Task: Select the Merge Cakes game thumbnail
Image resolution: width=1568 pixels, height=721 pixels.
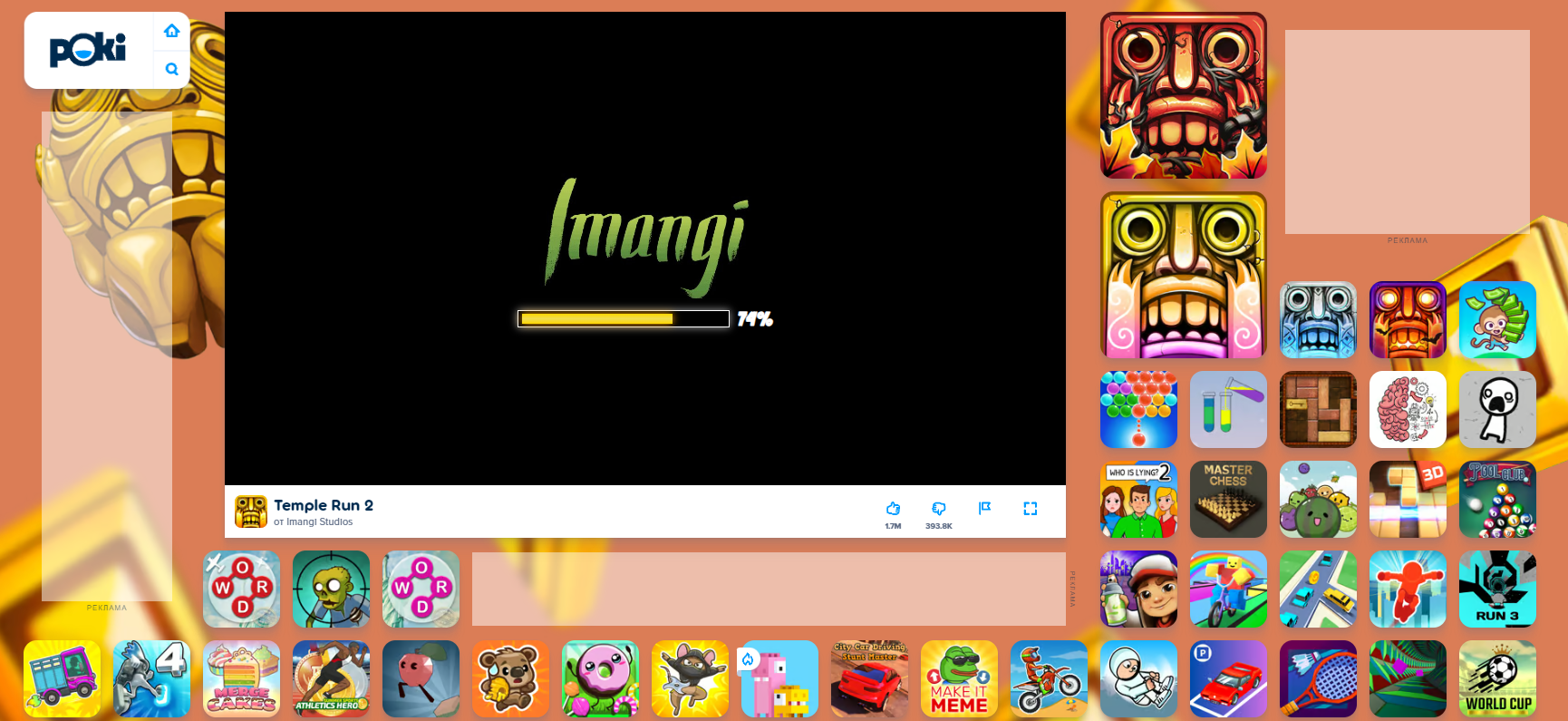Action: pyautogui.click(x=241, y=679)
